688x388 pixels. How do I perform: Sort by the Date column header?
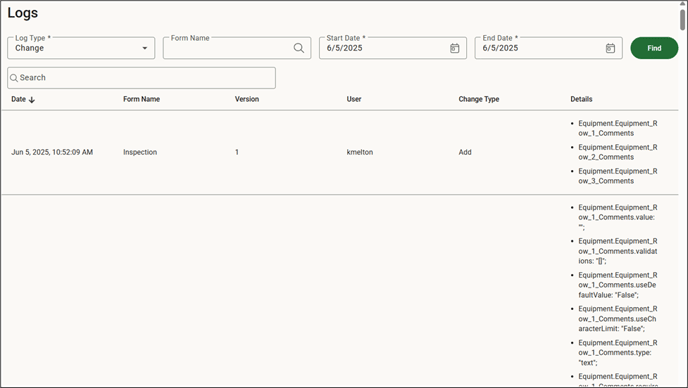click(18, 99)
